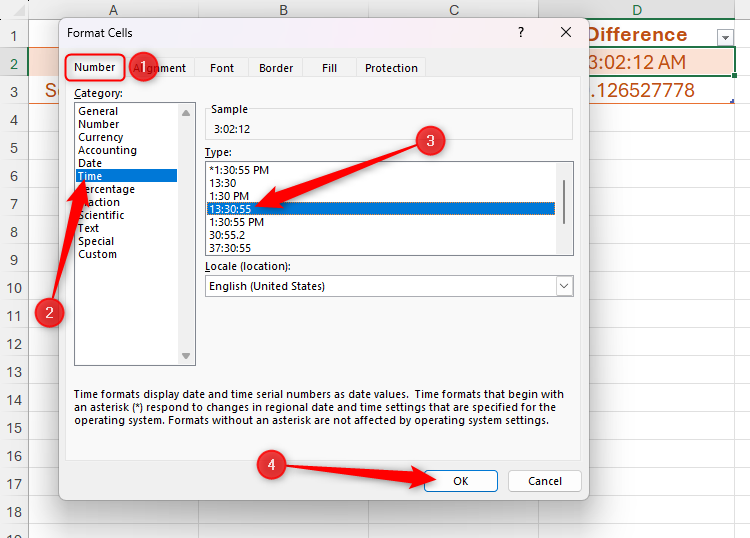
Task: Select the 37:30:55 time format
Action: (230, 248)
